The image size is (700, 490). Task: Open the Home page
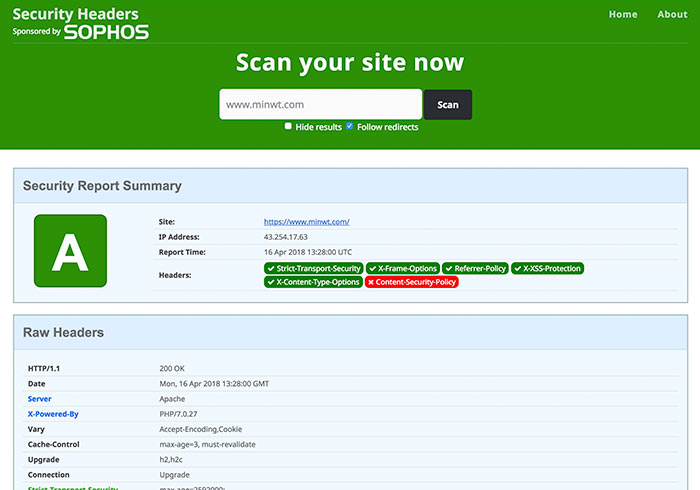pos(623,14)
